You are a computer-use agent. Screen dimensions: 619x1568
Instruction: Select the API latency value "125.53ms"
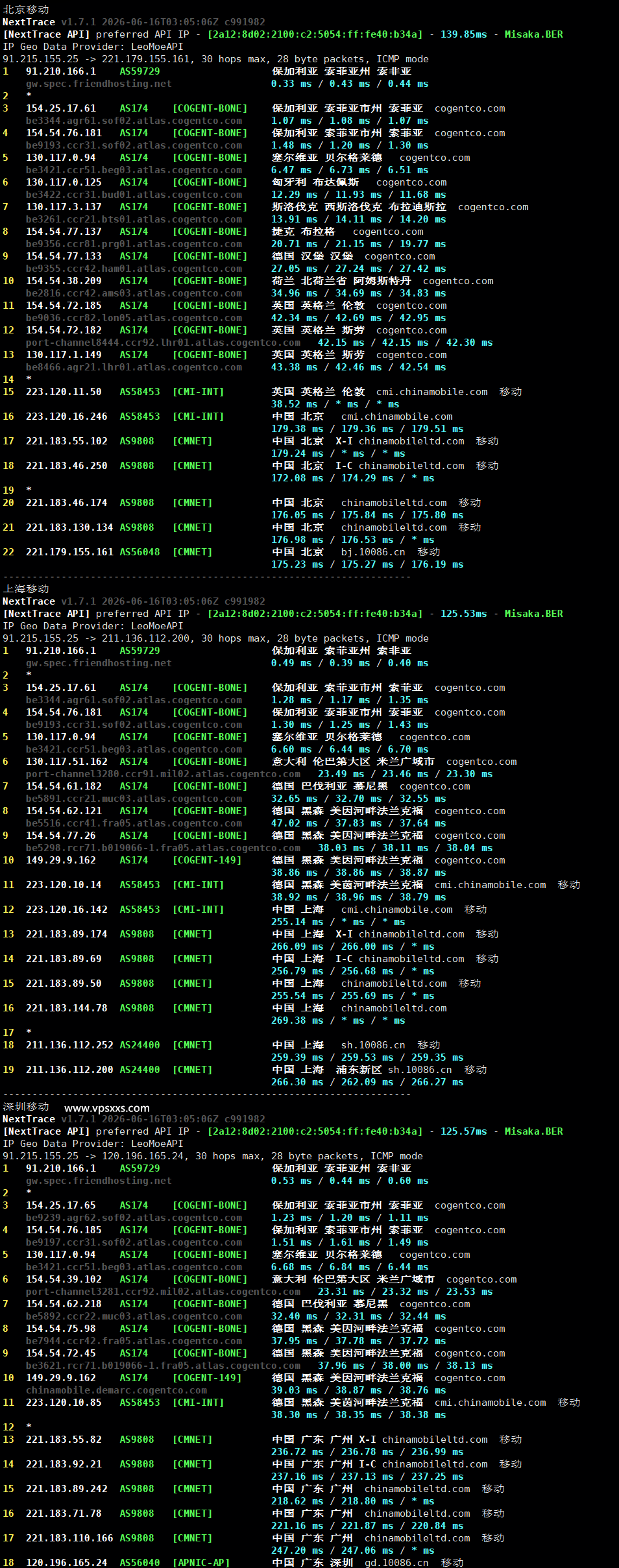coord(463,614)
